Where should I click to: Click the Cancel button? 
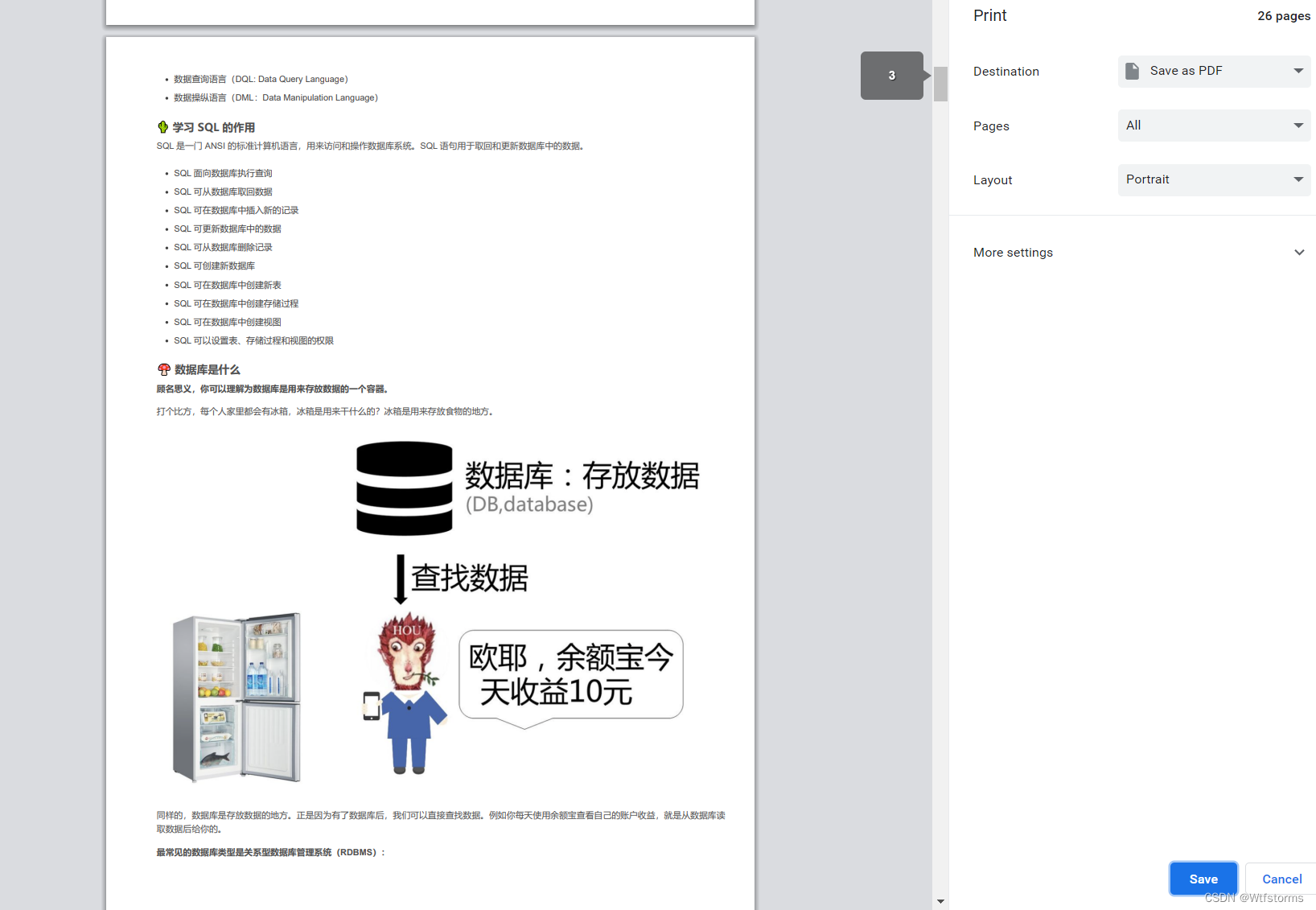[1281, 879]
